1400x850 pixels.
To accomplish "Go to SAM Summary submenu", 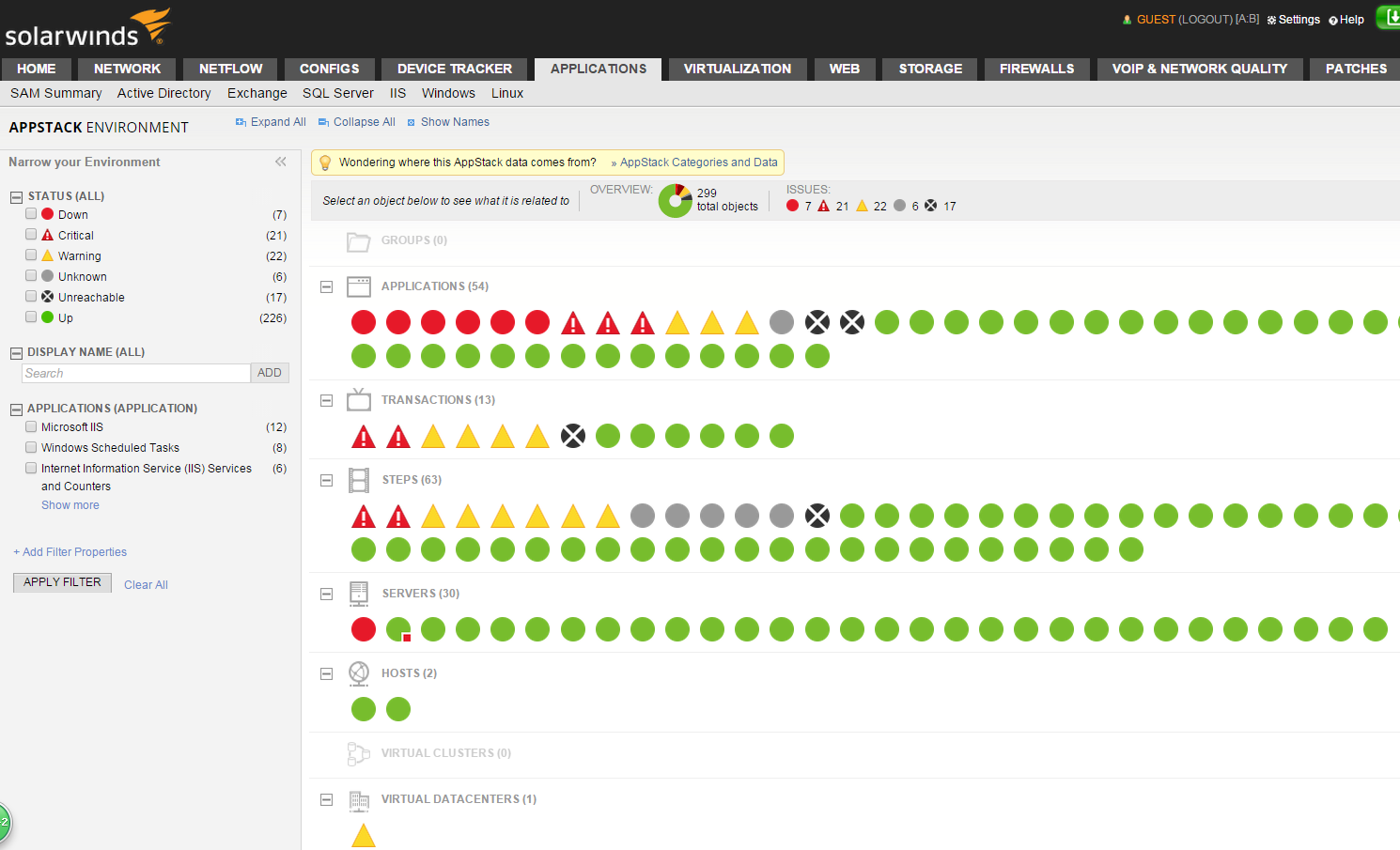I will [56, 93].
